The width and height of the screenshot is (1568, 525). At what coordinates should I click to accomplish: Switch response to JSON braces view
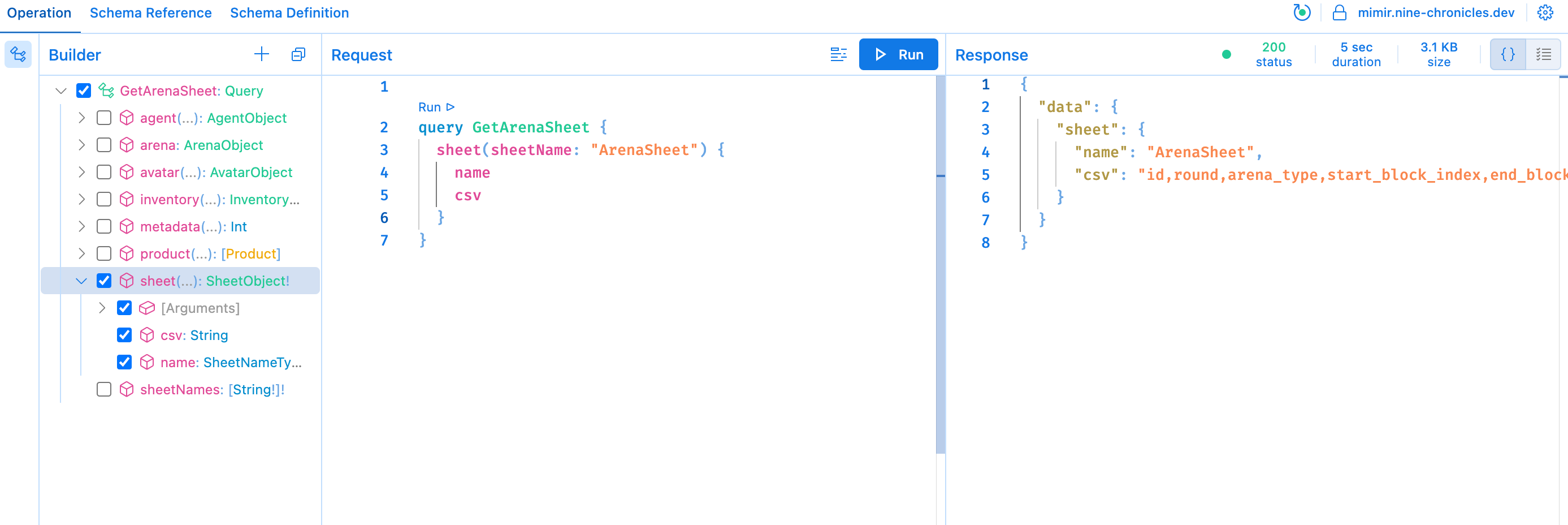(x=1508, y=54)
